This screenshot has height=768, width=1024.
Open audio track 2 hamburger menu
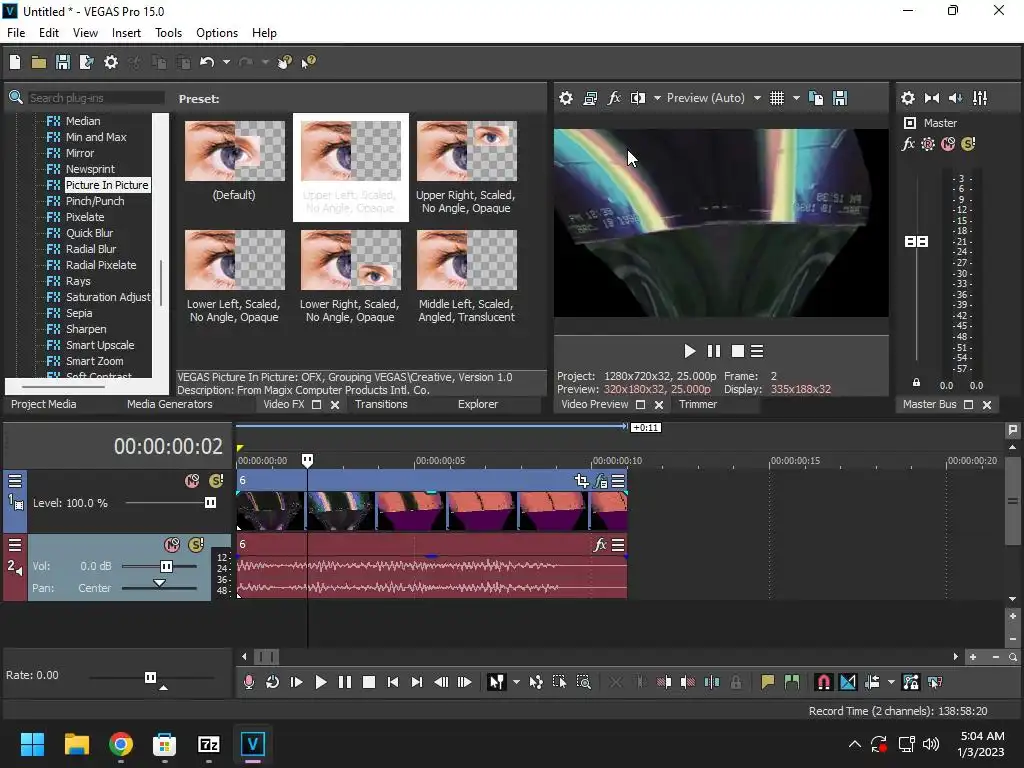coord(15,545)
